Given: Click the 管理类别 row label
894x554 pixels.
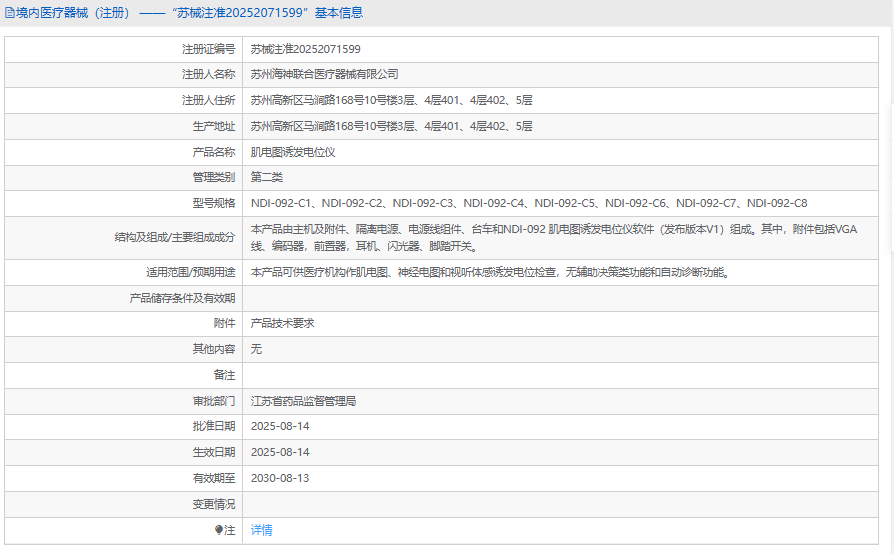Looking at the screenshot, I should click(214, 177).
